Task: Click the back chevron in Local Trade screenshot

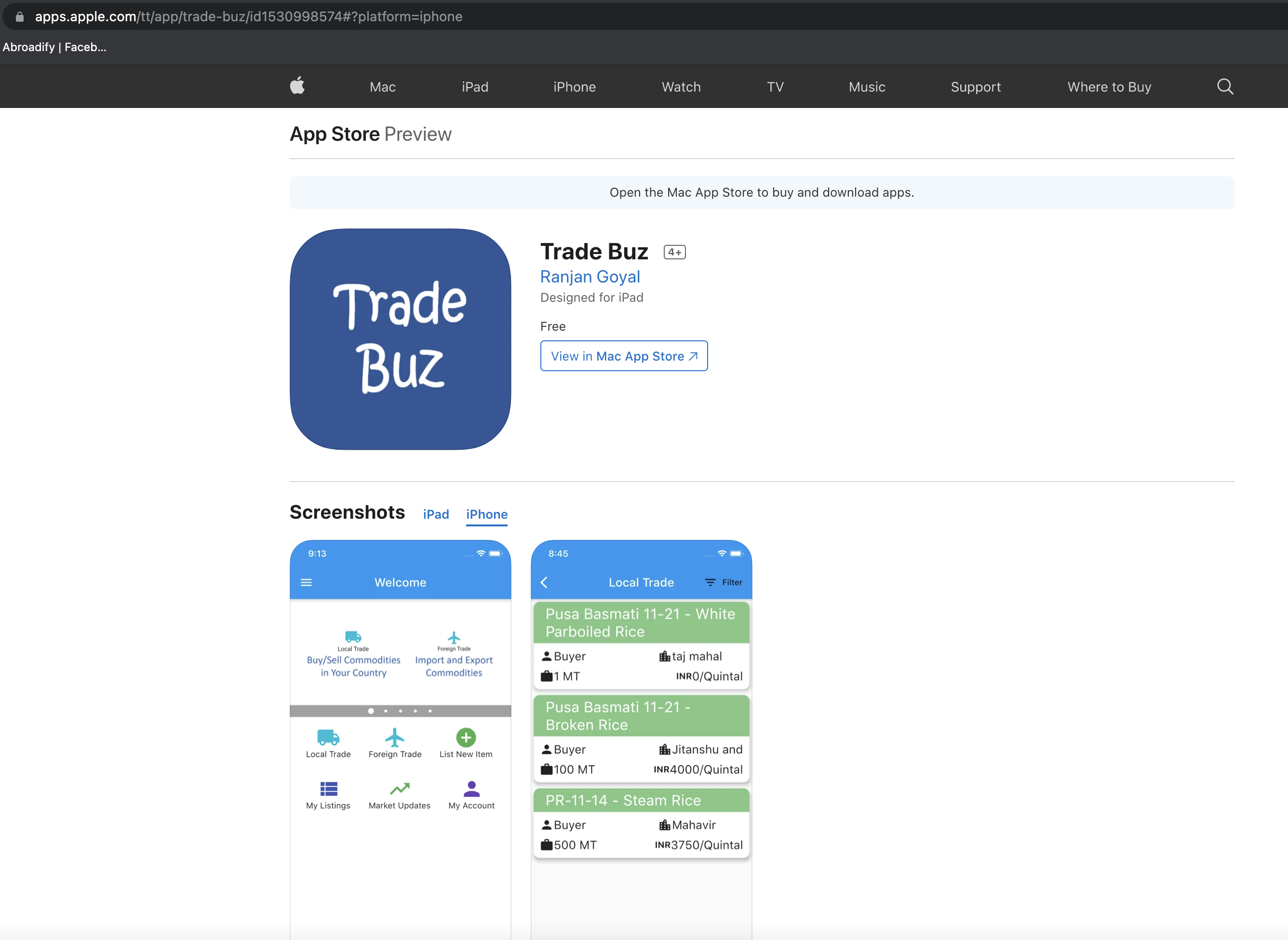Action: [x=544, y=582]
